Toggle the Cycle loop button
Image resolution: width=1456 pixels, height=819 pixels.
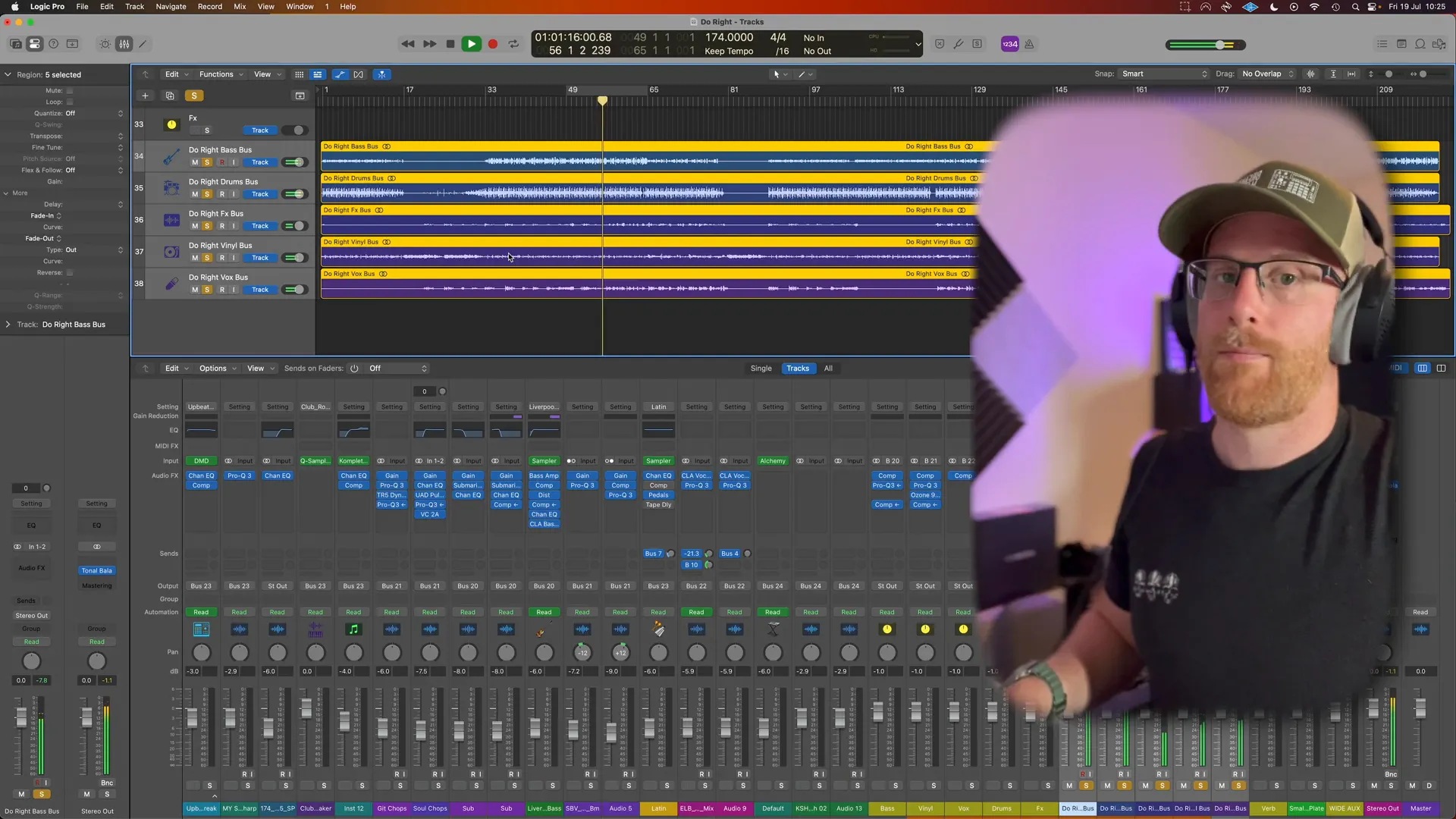tap(513, 44)
